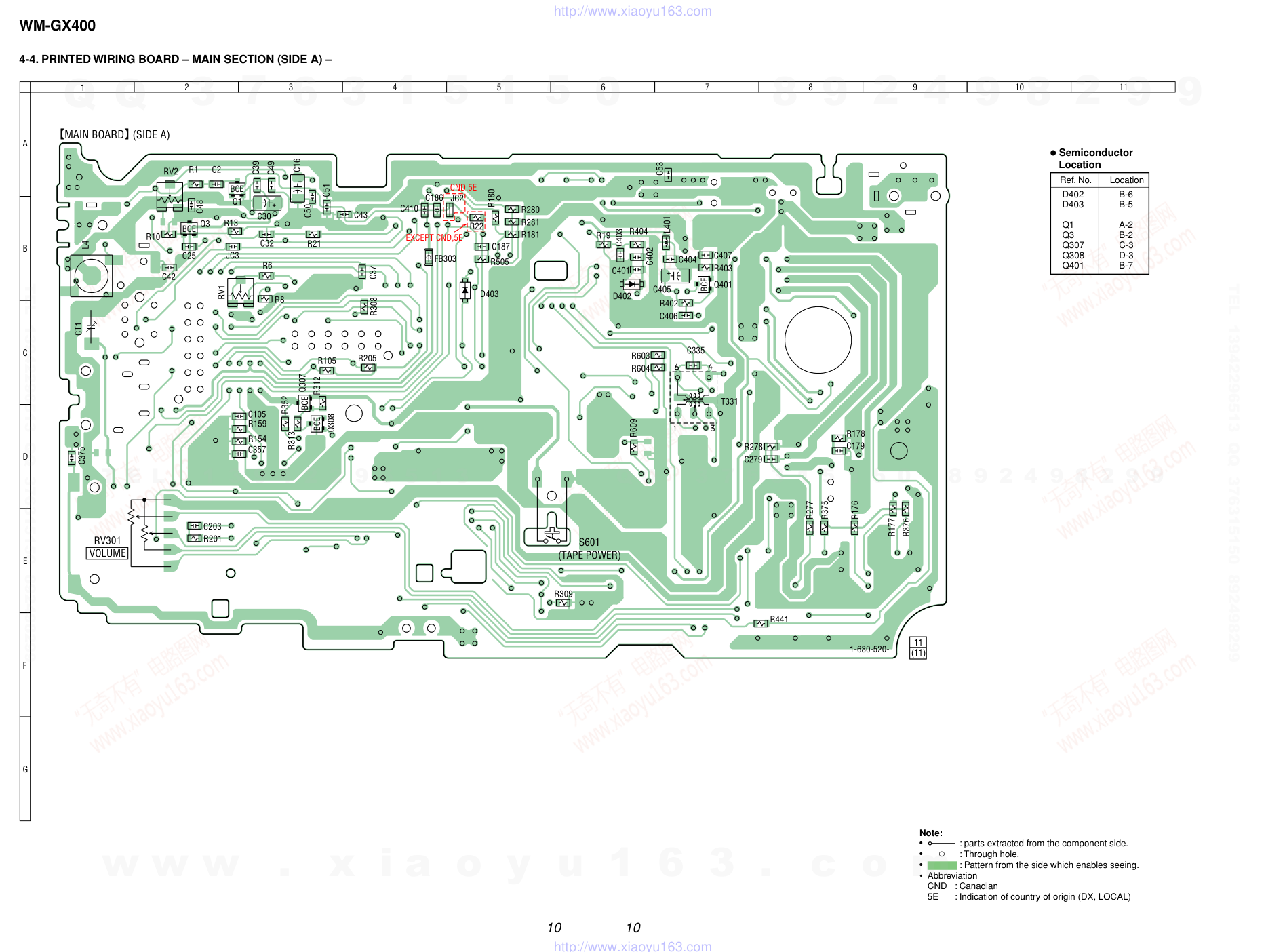
Task: Click the L4 coil component on the board
Action: click(x=92, y=275)
